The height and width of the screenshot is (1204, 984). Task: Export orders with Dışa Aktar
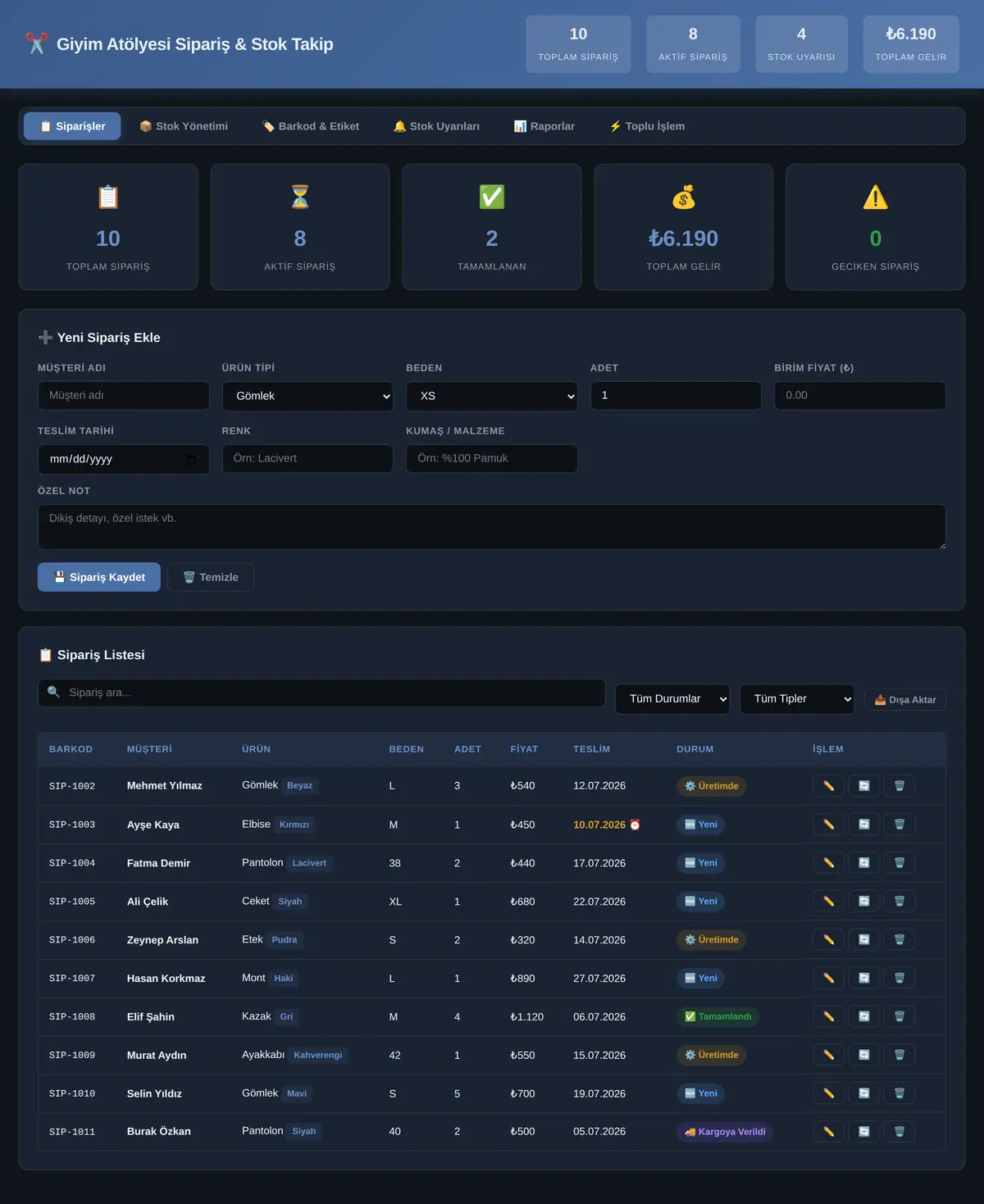pos(905,700)
